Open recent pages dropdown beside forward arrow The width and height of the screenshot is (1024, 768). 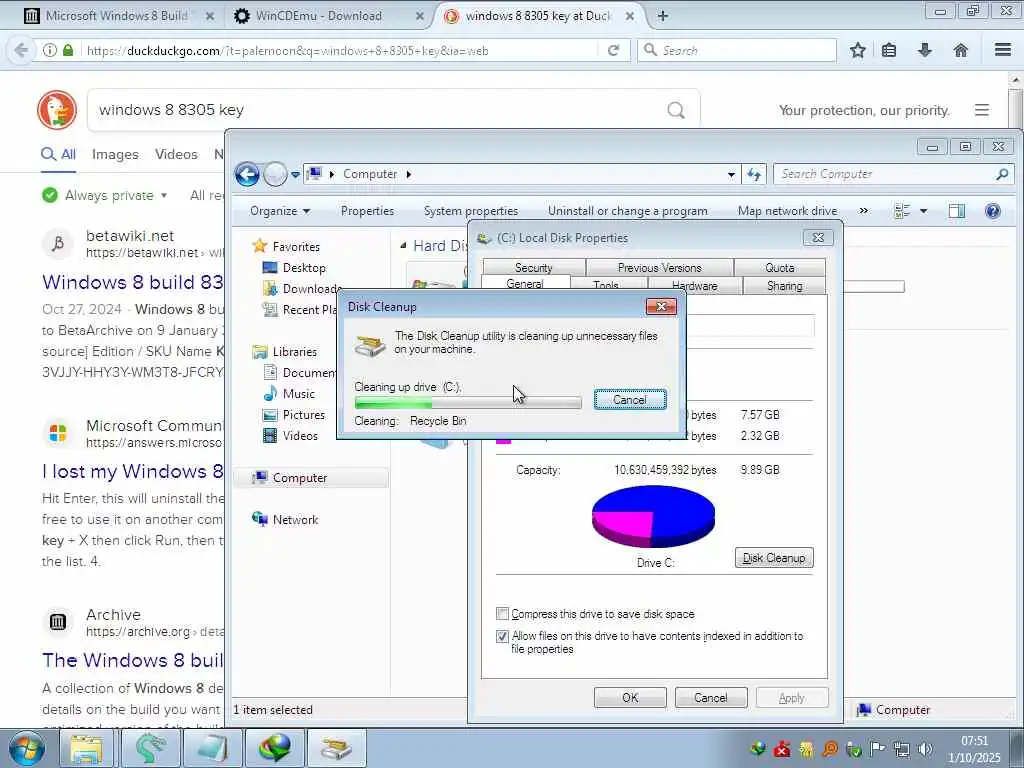295,174
